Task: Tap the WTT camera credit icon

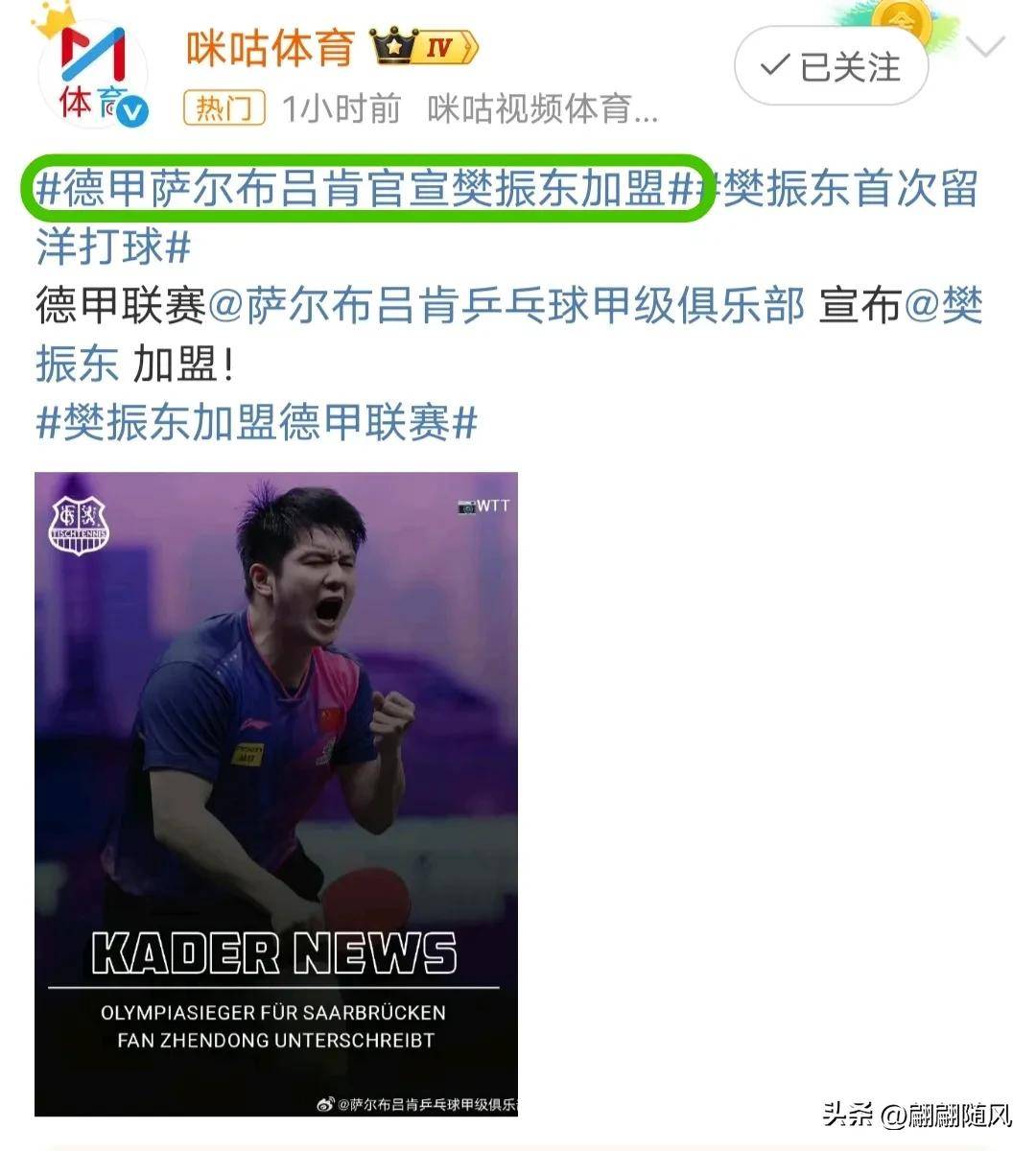Action: point(466,505)
